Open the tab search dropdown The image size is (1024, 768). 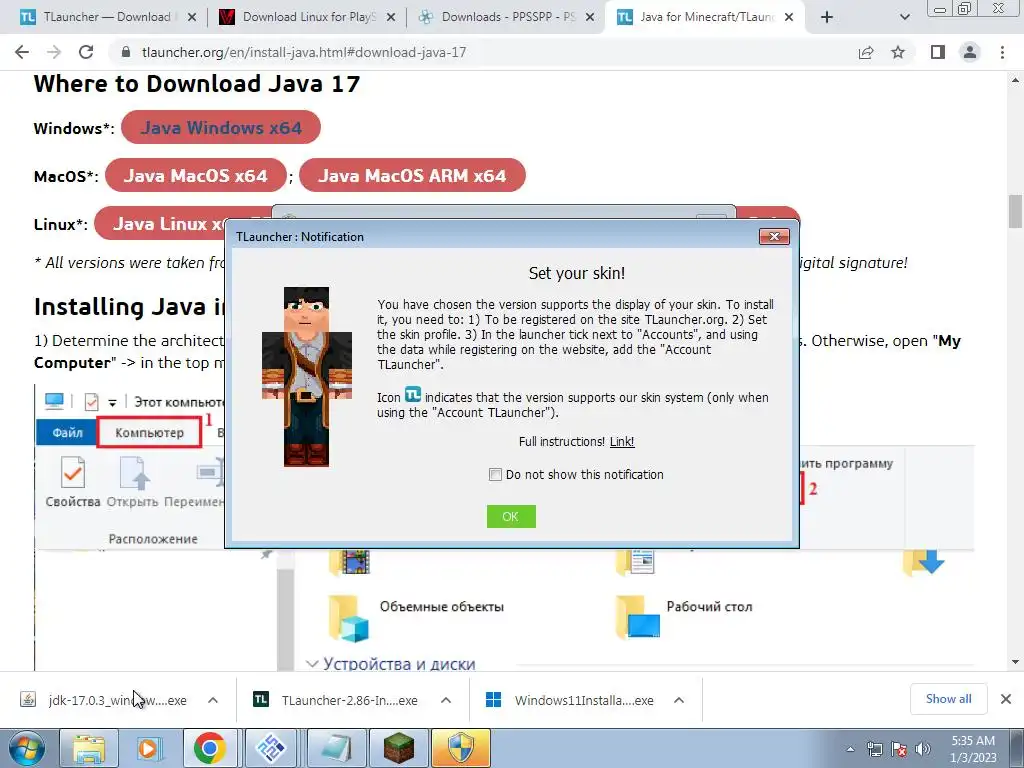[904, 18]
